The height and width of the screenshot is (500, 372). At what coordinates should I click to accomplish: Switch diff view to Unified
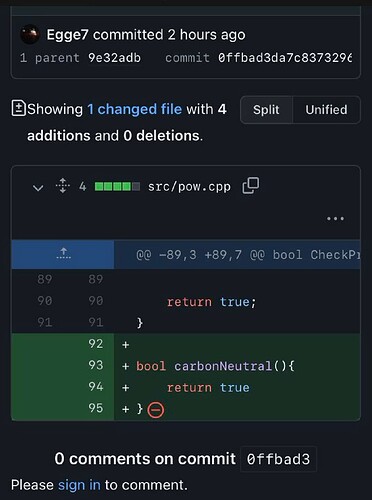[326, 110]
